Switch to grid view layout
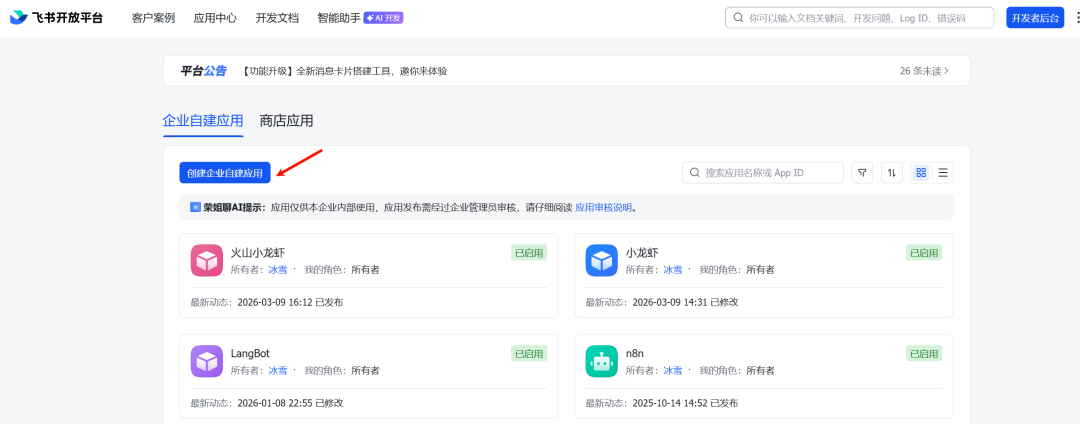Screen dimensions: 1080x424 [921, 173]
